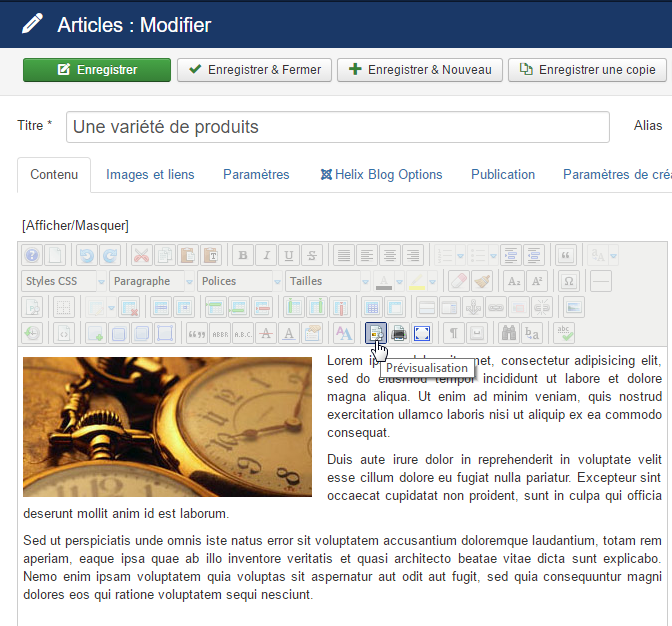The image size is (672, 626).
Task: Toggle editor with [Afficher/Masquer]
Action: pos(75,225)
